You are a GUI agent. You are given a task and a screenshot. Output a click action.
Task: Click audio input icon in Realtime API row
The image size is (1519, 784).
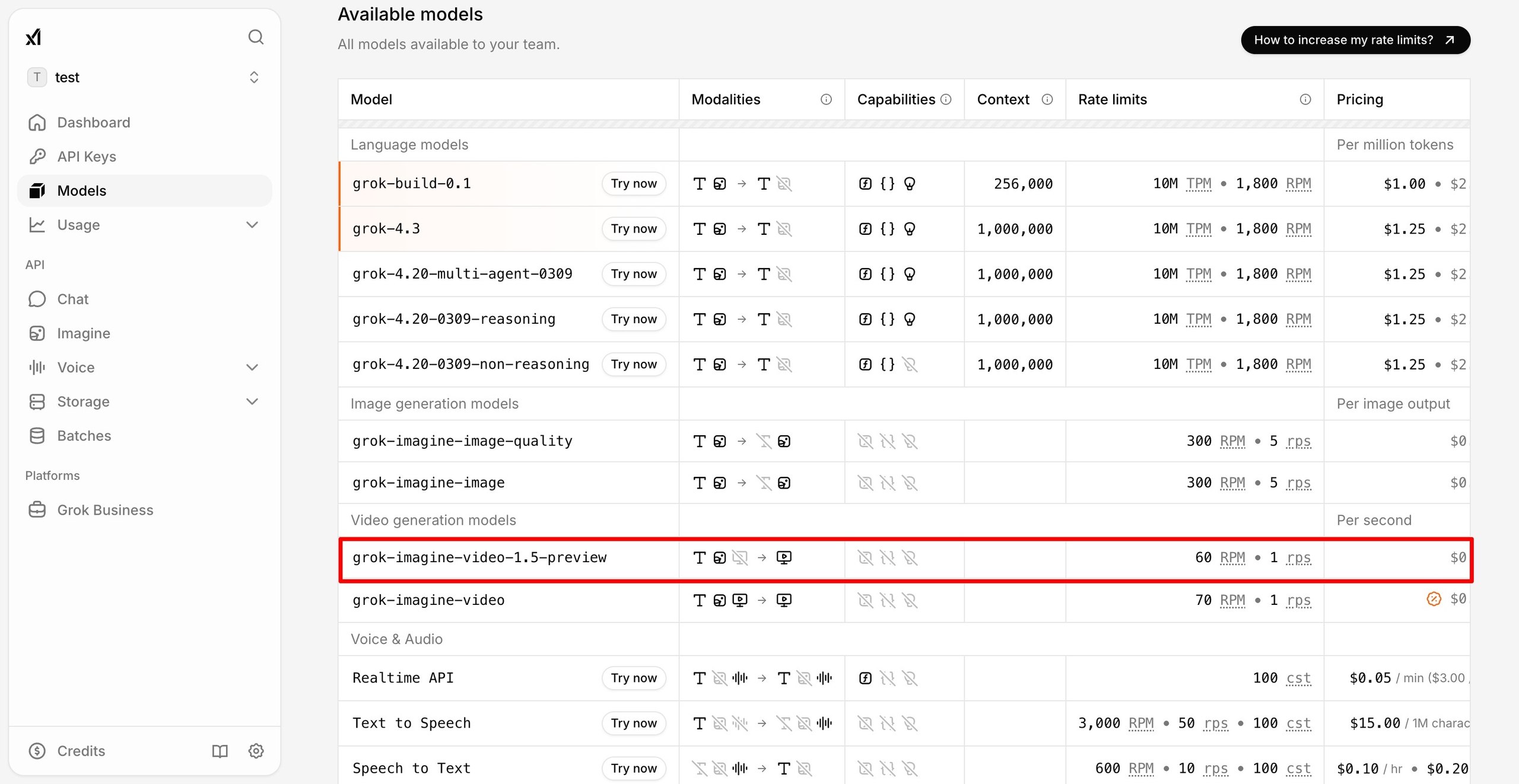click(740, 678)
